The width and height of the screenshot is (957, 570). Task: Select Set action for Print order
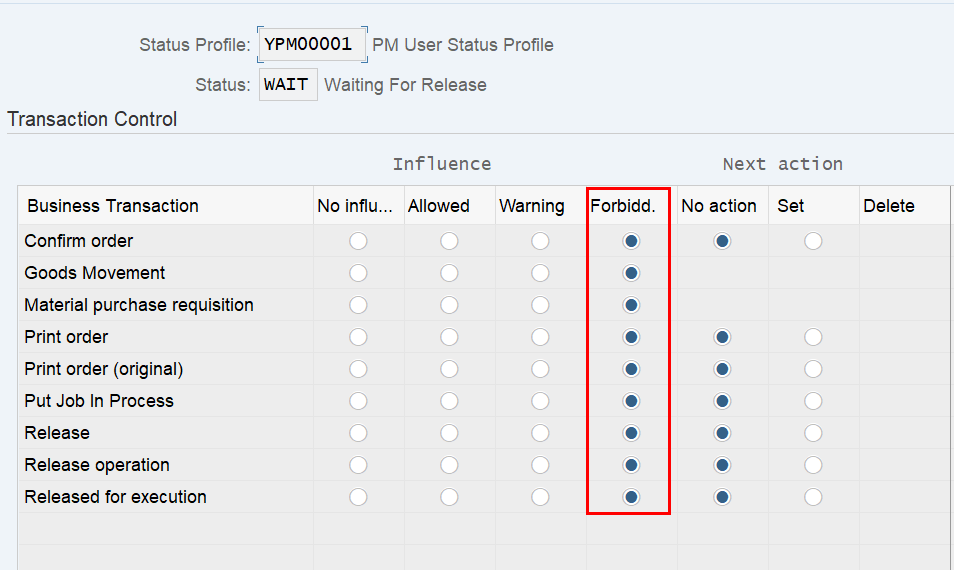[x=813, y=337]
